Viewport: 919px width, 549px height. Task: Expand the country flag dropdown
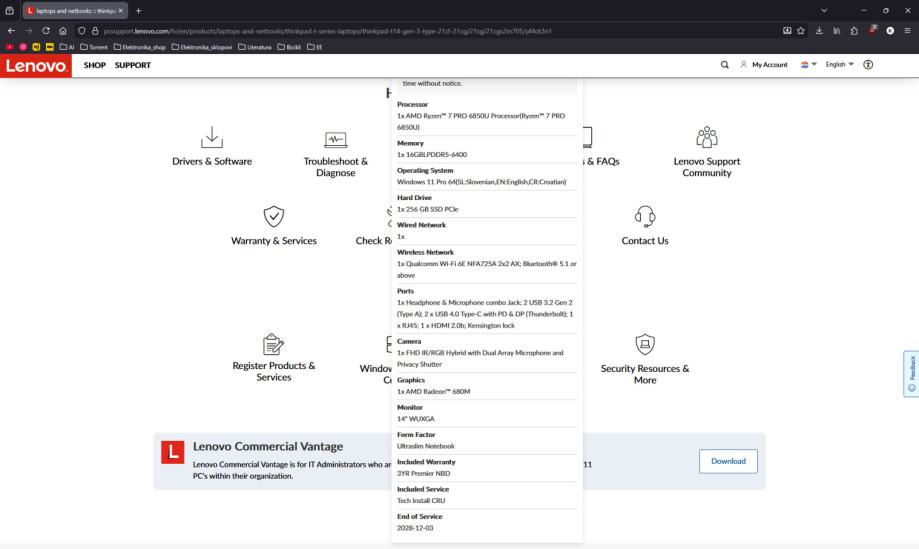[808, 65]
